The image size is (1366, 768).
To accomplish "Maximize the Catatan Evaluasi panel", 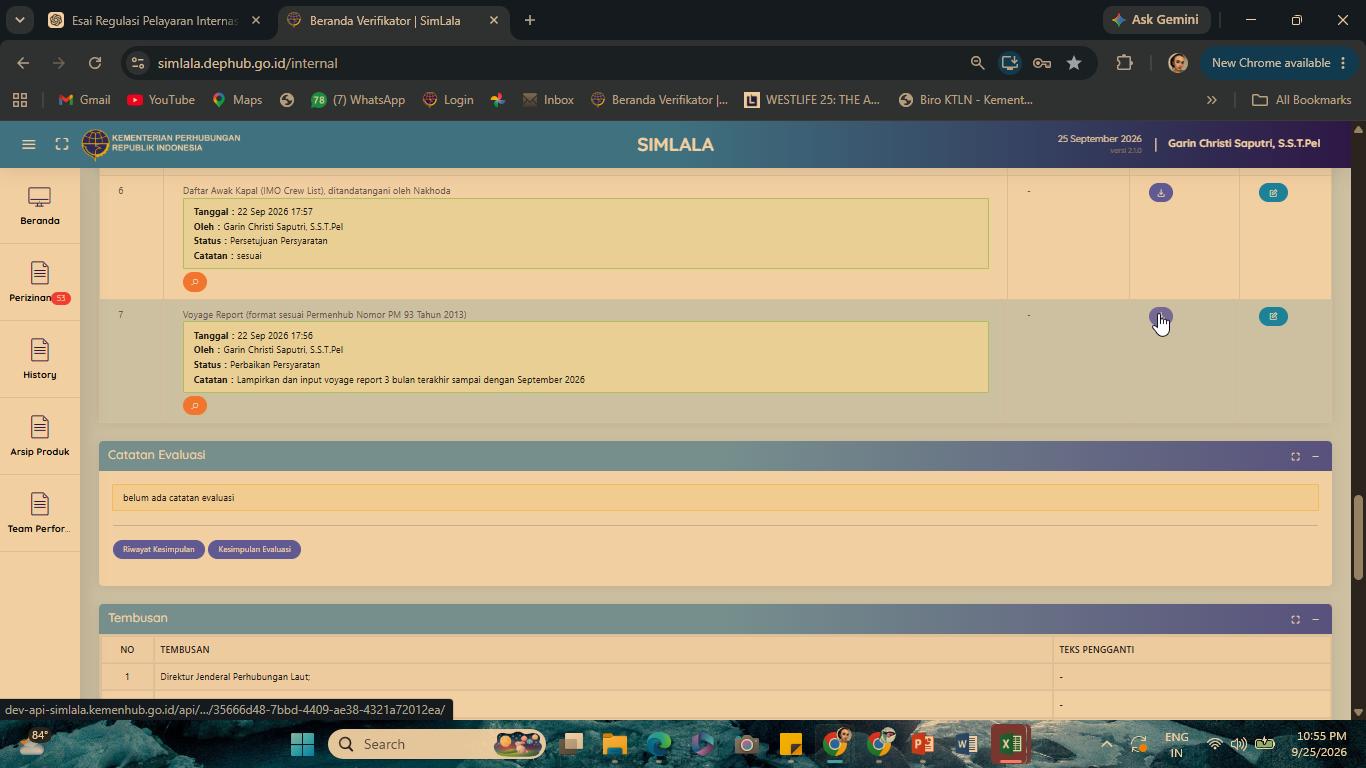I will tap(1295, 456).
